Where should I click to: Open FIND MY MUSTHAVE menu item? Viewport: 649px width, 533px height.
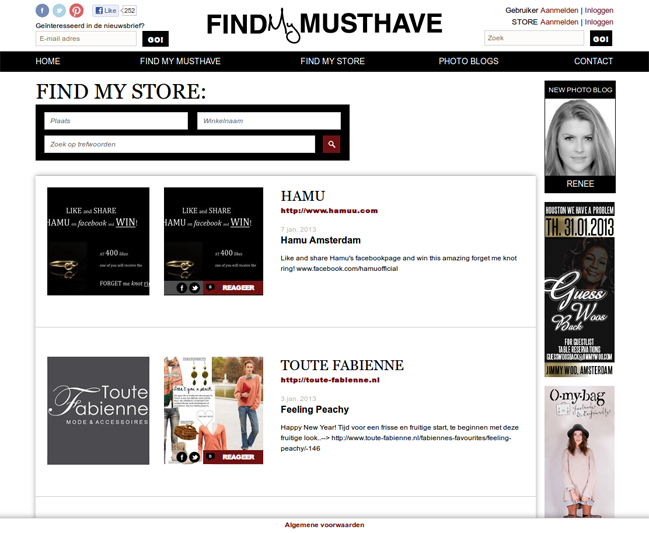click(180, 61)
